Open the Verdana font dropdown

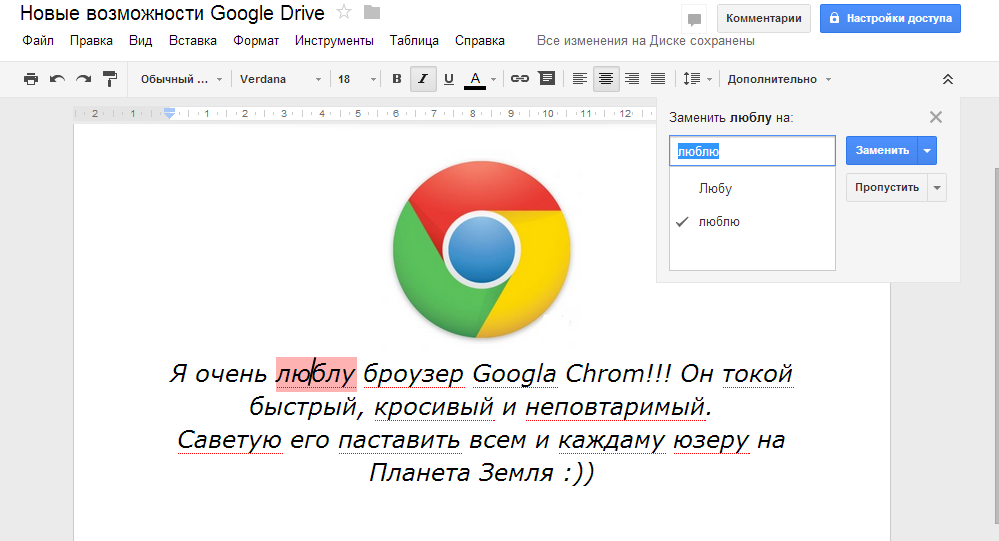(x=281, y=79)
